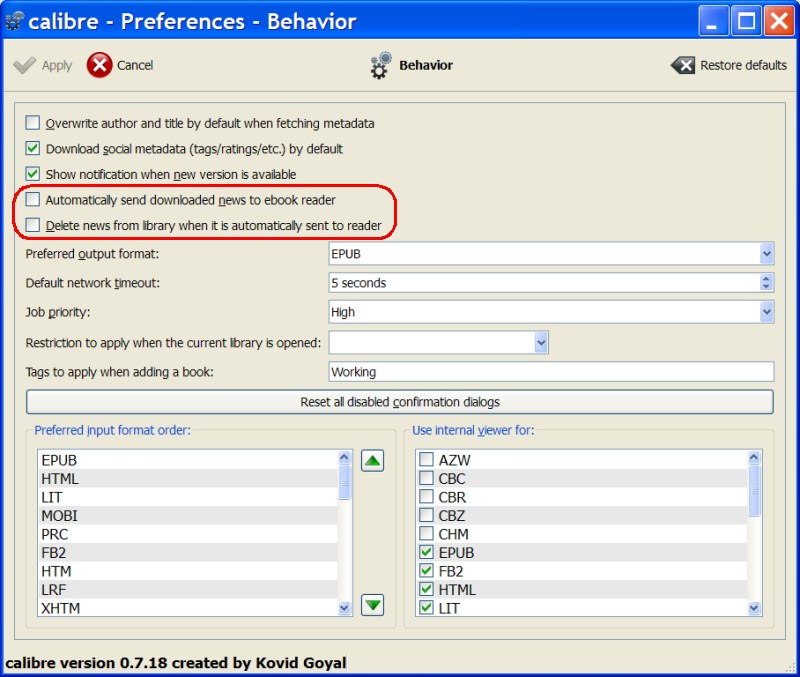
Task: Uncheck HTML in internal viewer list
Action: coord(426,589)
